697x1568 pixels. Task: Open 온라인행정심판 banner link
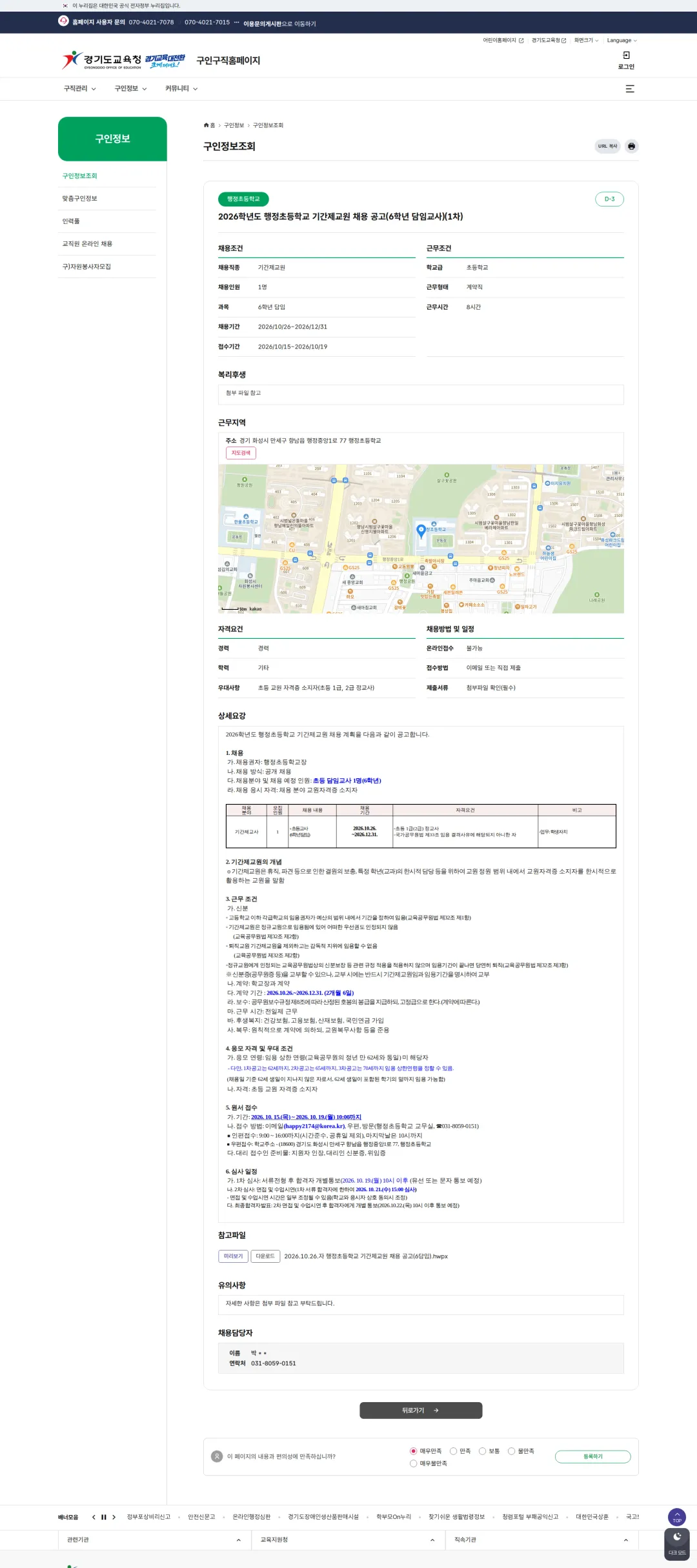coord(252,1517)
